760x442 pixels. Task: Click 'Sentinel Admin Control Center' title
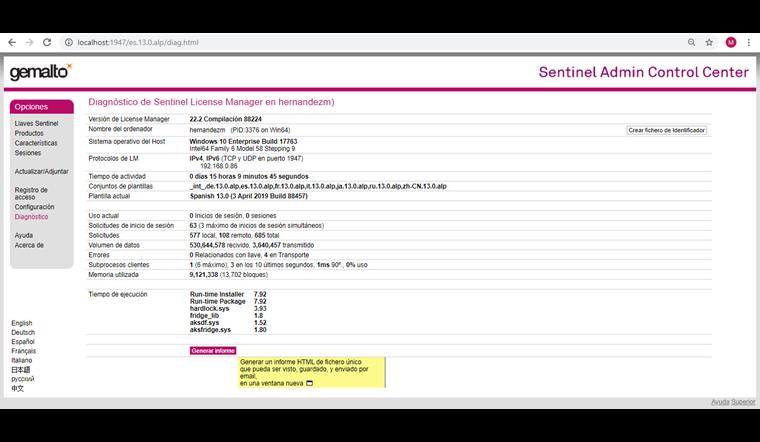coord(644,72)
